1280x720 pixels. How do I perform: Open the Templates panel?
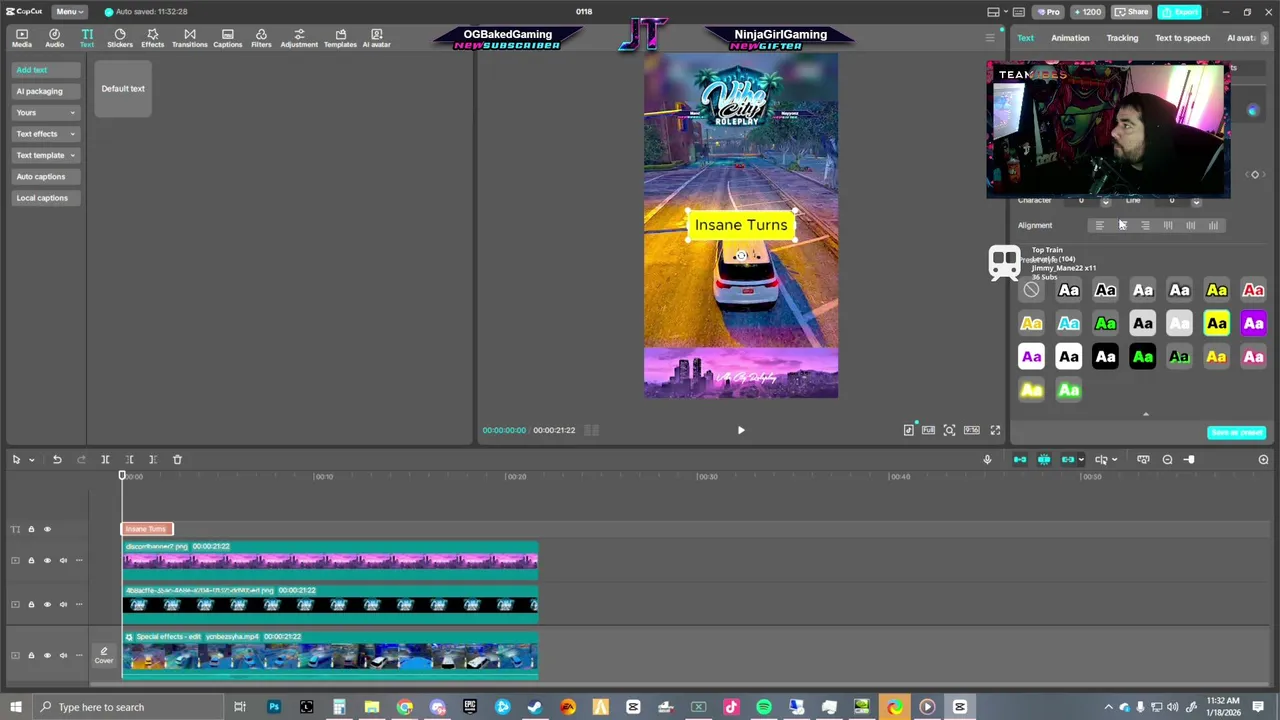tap(340, 38)
